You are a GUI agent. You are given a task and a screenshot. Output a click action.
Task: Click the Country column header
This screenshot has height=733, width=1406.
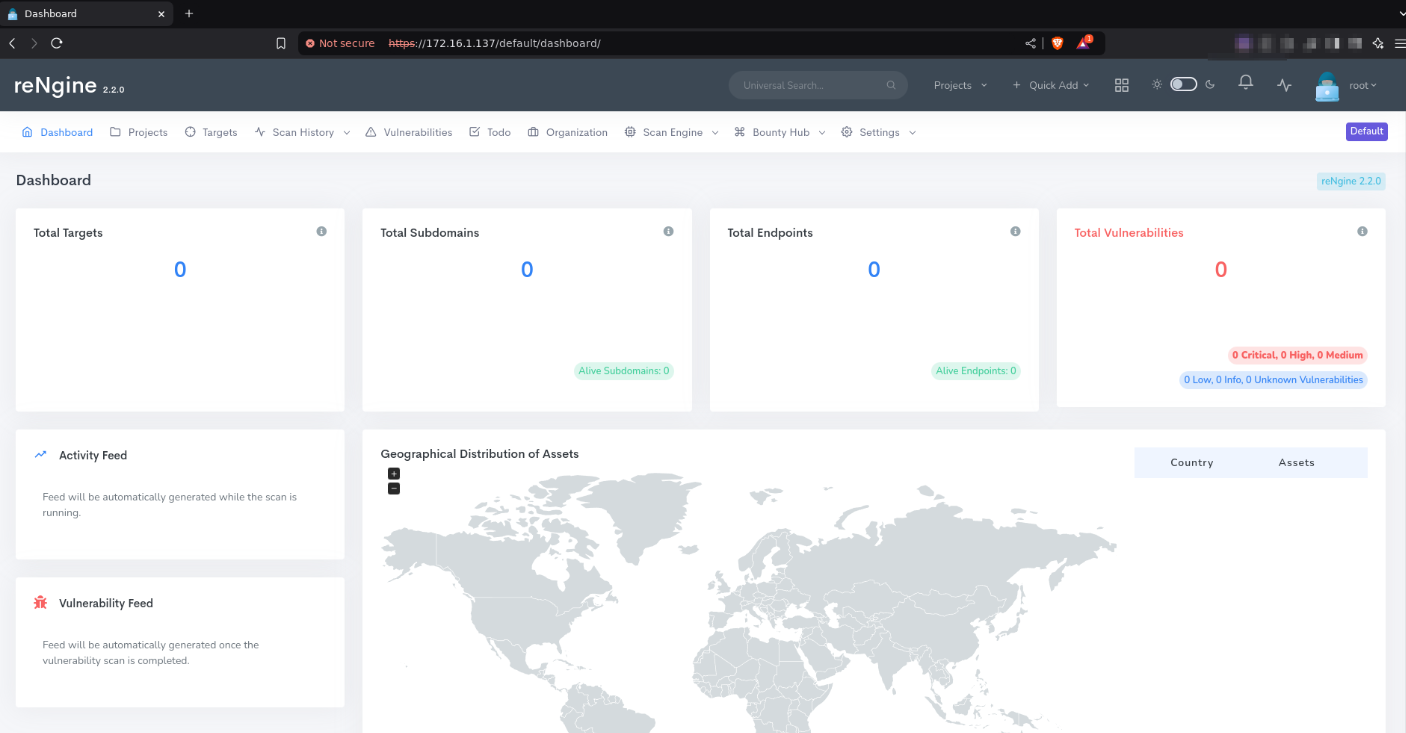1192,463
